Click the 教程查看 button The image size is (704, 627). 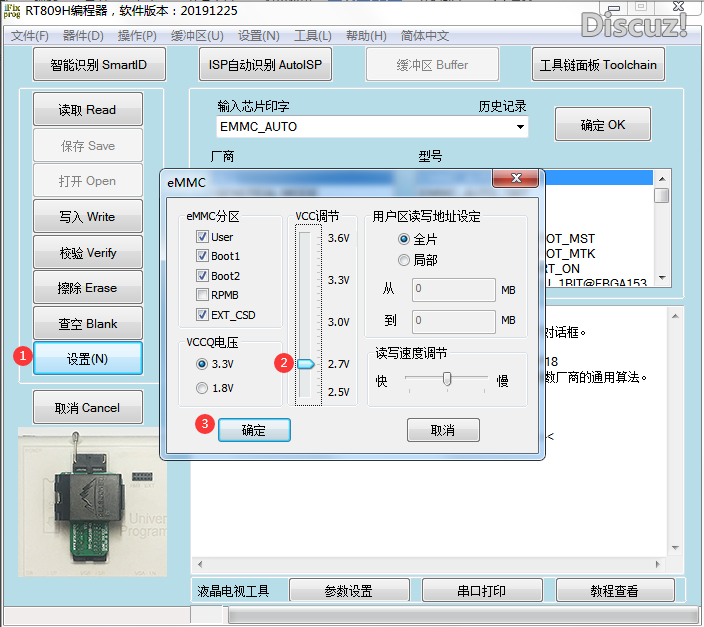point(615,590)
